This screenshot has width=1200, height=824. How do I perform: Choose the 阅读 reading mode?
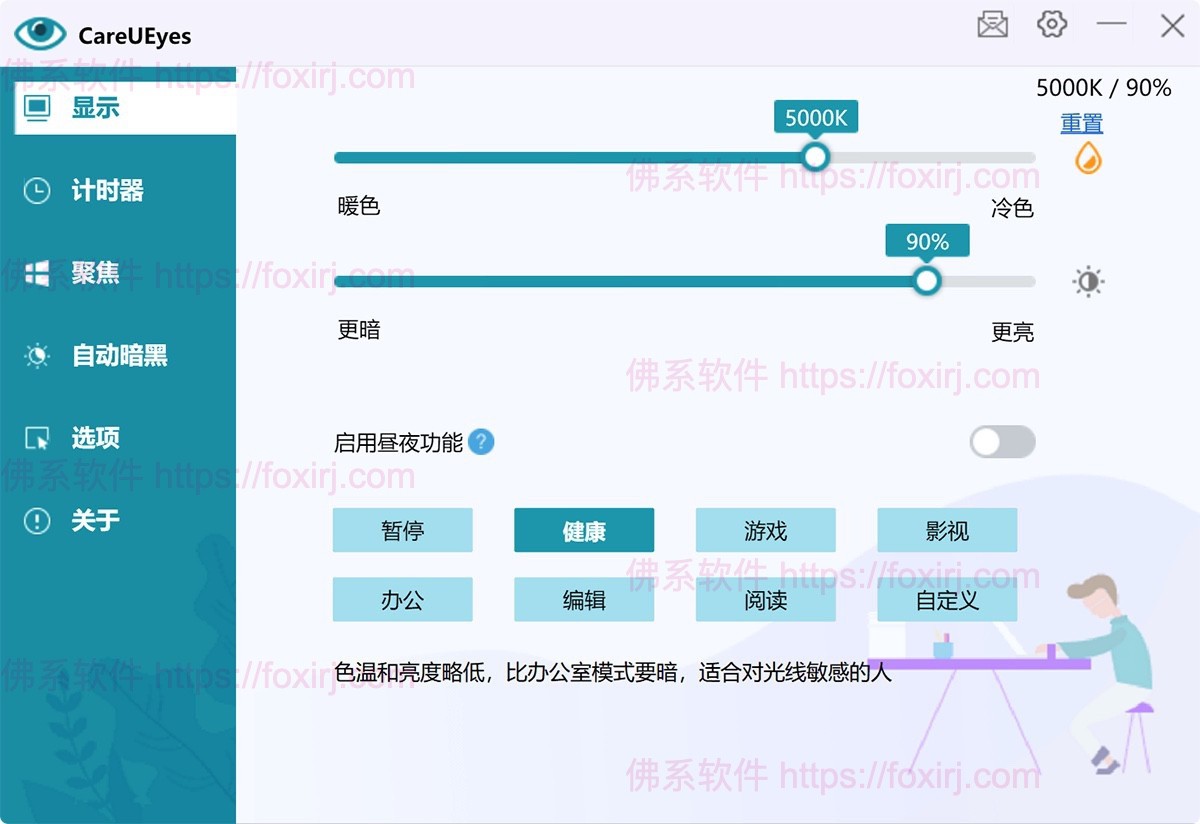pos(765,600)
